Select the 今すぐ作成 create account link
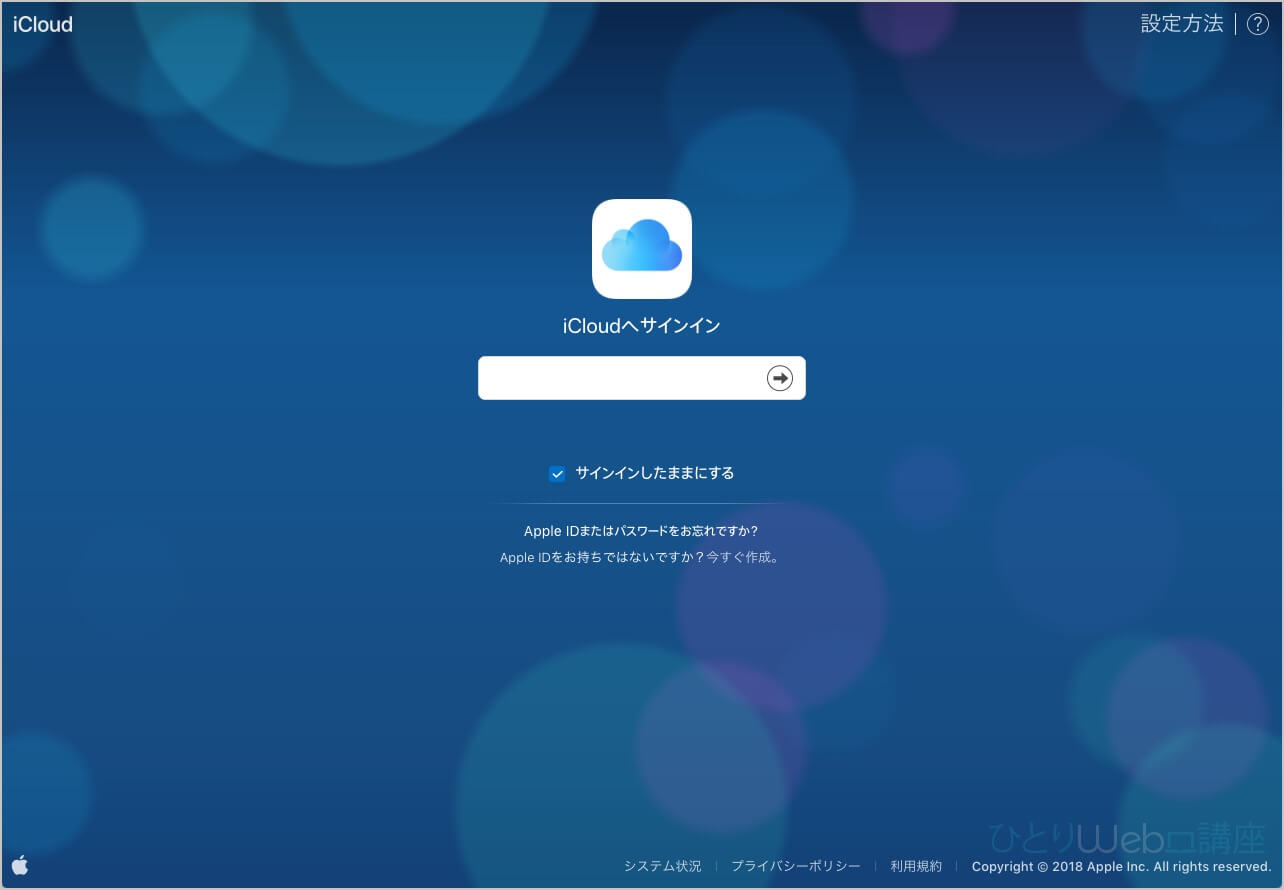 (740, 558)
